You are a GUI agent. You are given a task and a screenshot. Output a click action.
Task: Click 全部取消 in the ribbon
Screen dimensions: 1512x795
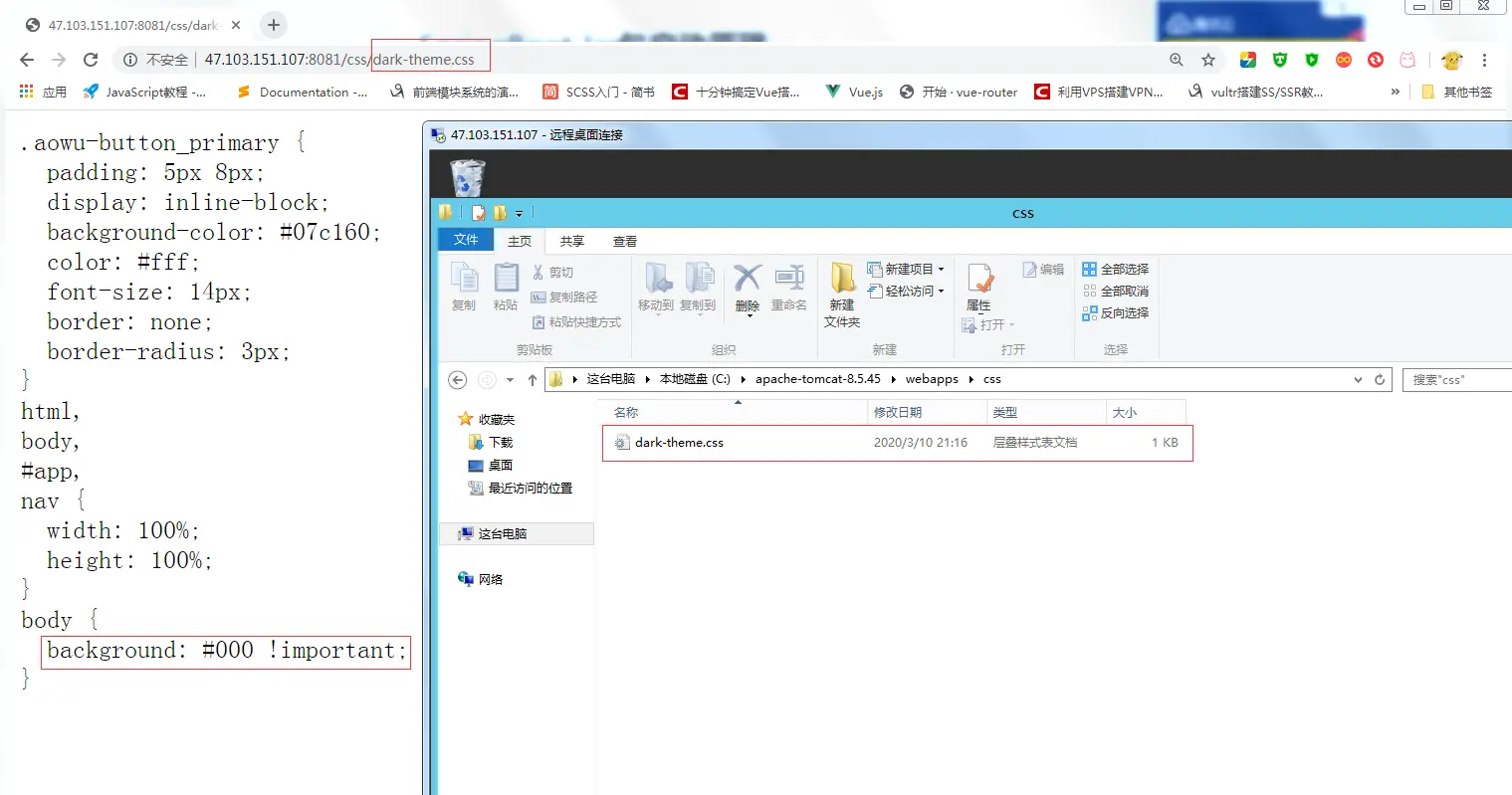(x=1116, y=291)
